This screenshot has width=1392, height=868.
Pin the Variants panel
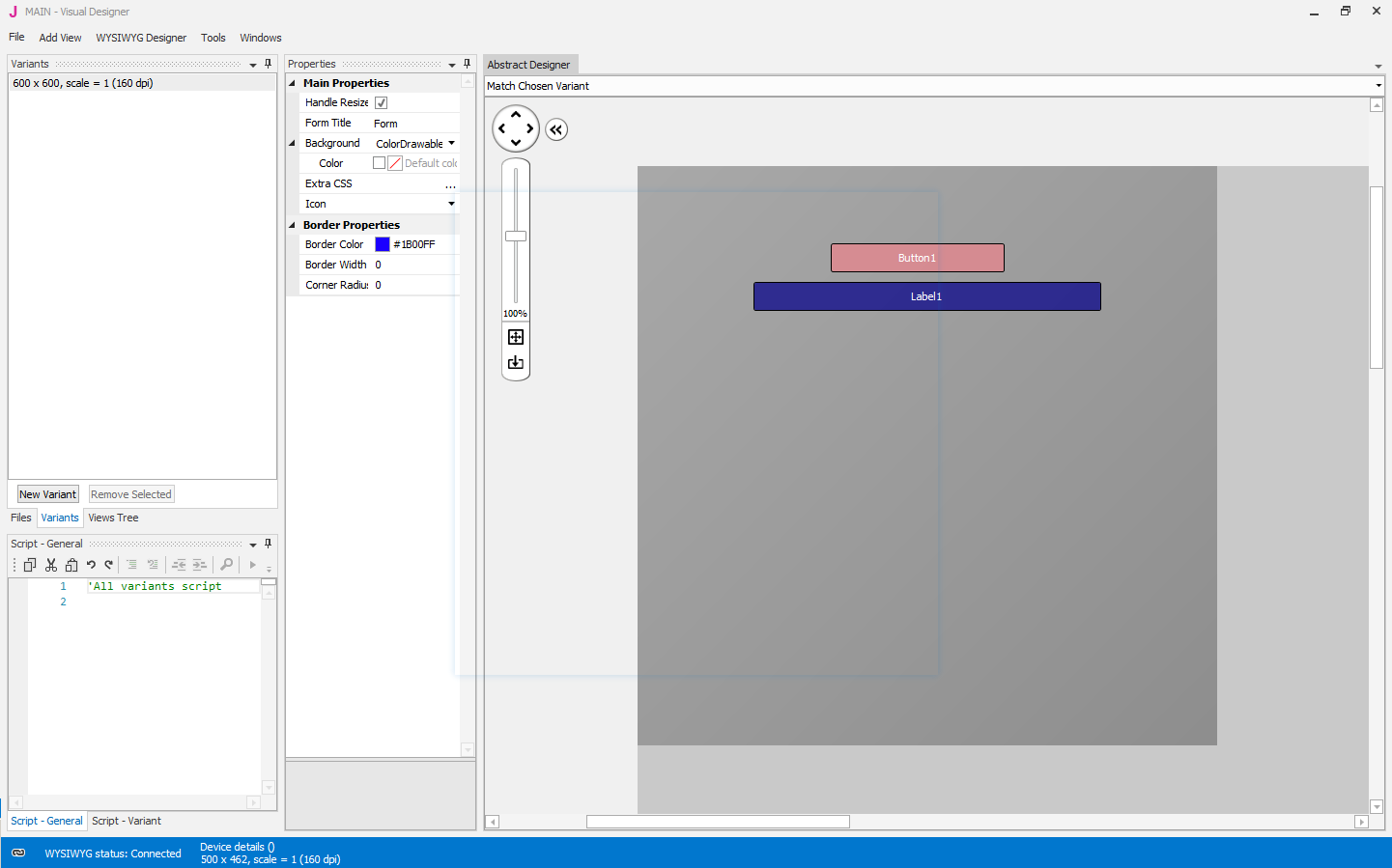point(269,64)
